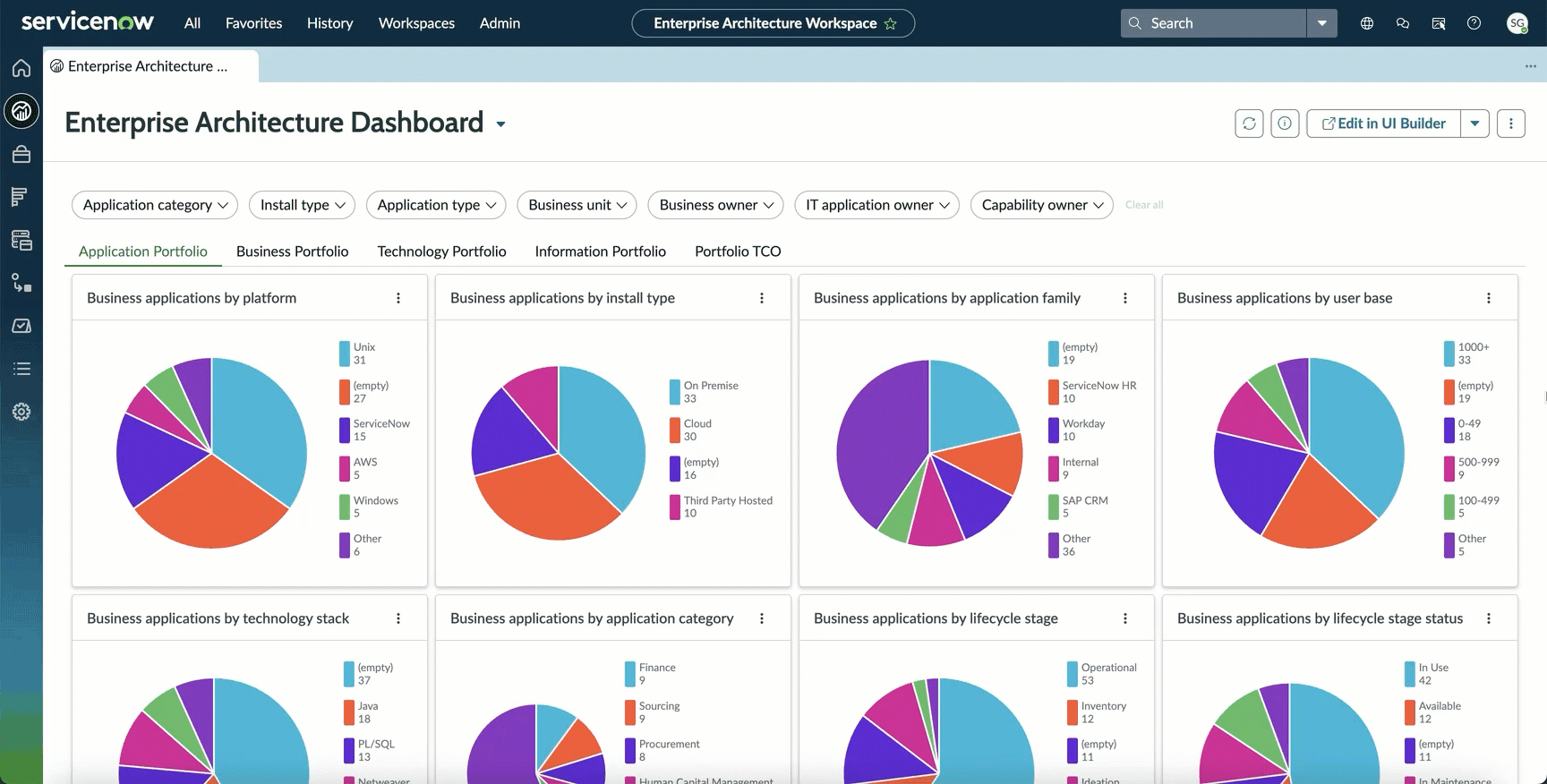Expand the IT application owner filter

[877, 205]
